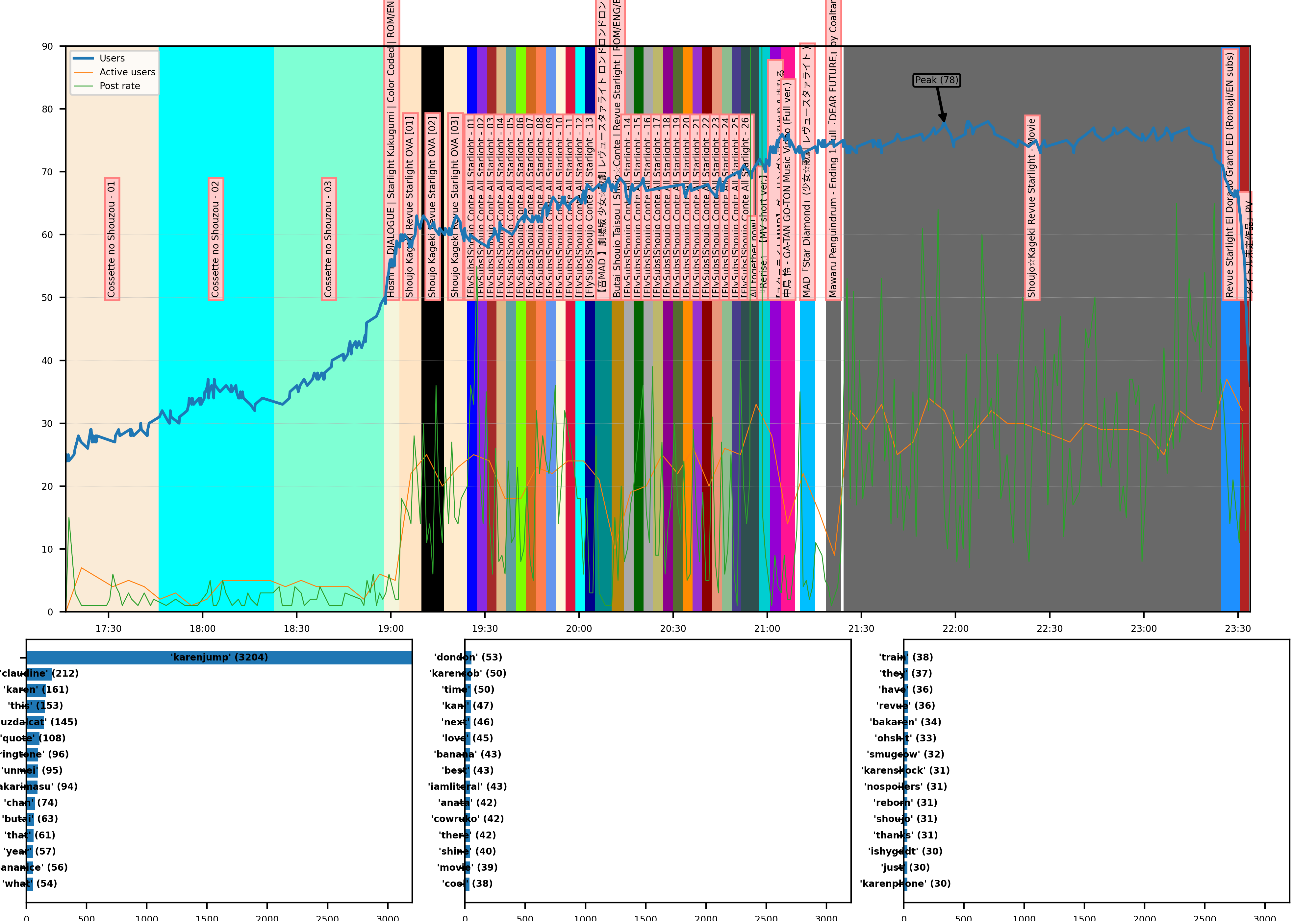Viewport: 1316px width, 921px height.
Task: Click the 'cool' (38) bar label
Action: point(467,883)
